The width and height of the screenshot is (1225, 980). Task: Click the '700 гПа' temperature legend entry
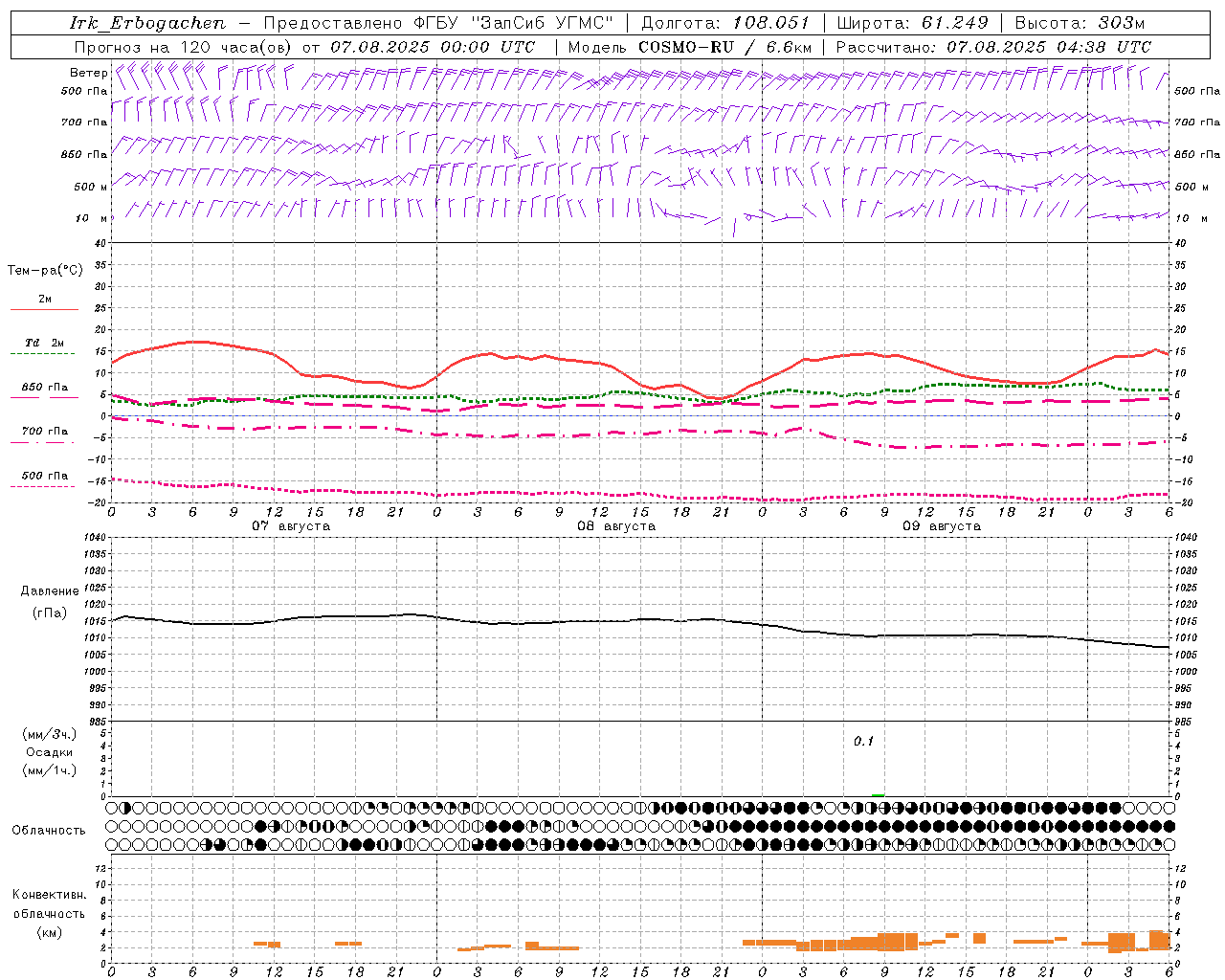[45, 432]
